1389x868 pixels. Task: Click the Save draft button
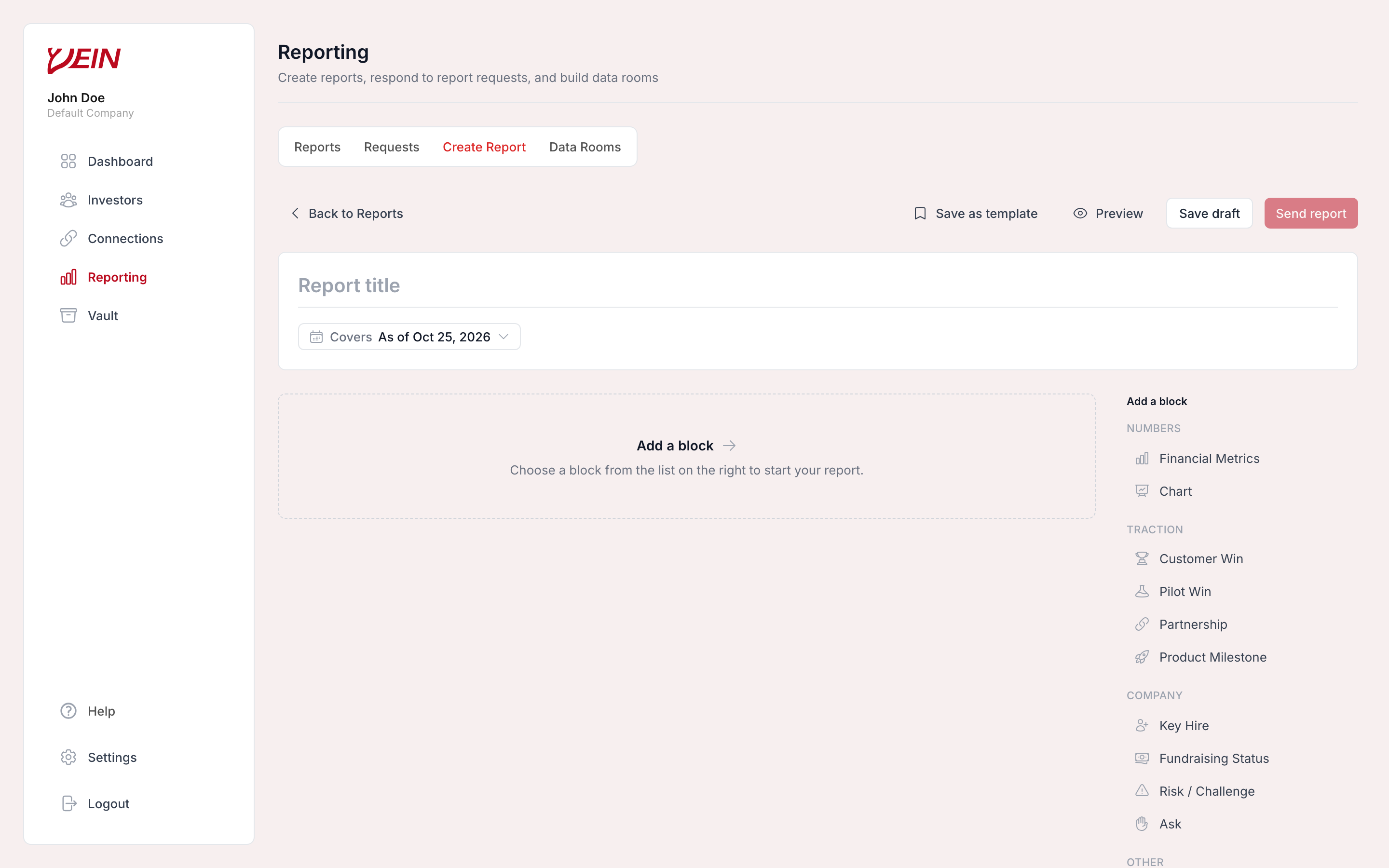click(x=1210, y=214)
